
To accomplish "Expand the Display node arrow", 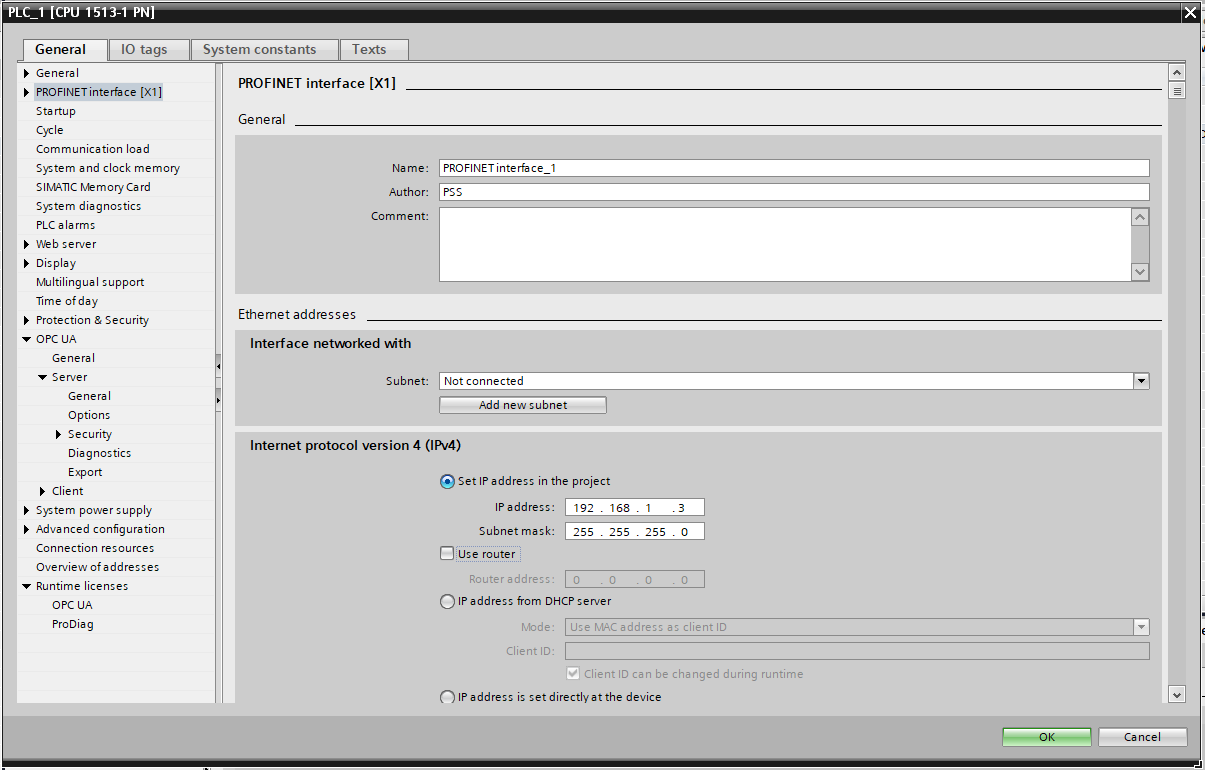I will click(27, 263).
